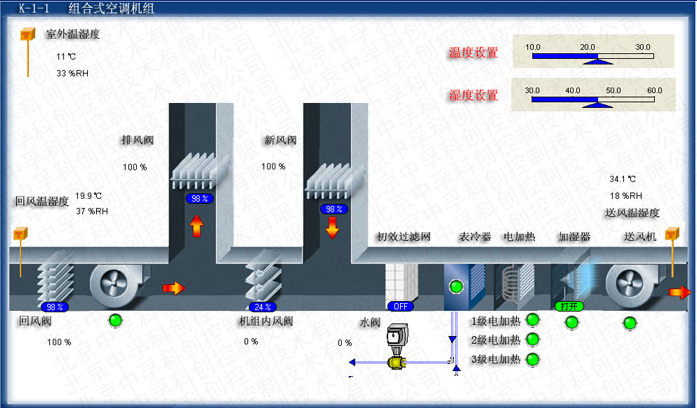Click the 98% return damper (回风阀) badge
697x408 pixels.
pyautogui.click(x=53, y=306)
